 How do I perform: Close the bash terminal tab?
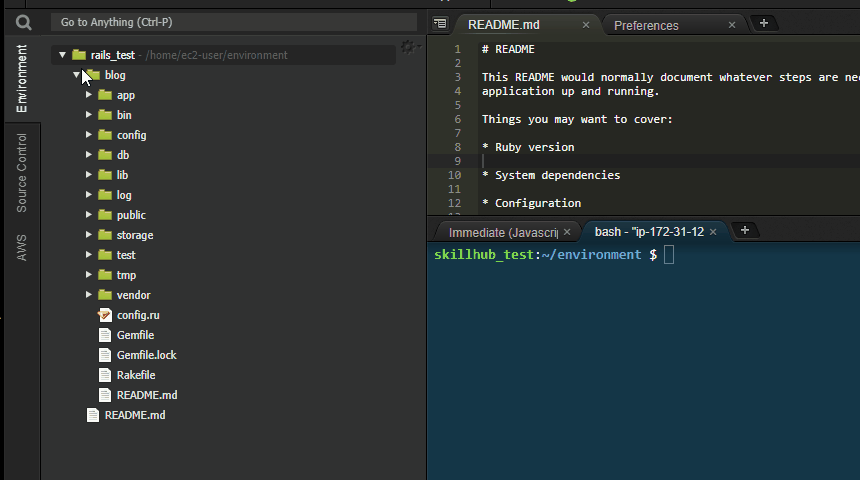click(713, 232)
